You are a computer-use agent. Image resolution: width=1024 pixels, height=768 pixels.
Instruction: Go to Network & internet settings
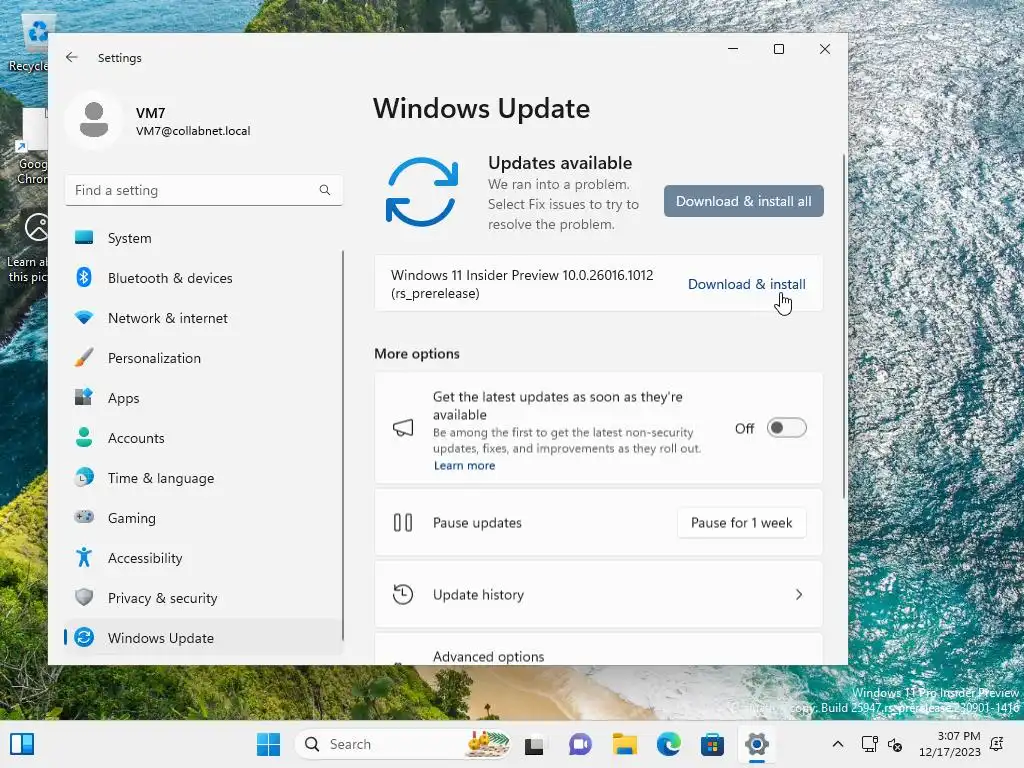pos(203,318)
